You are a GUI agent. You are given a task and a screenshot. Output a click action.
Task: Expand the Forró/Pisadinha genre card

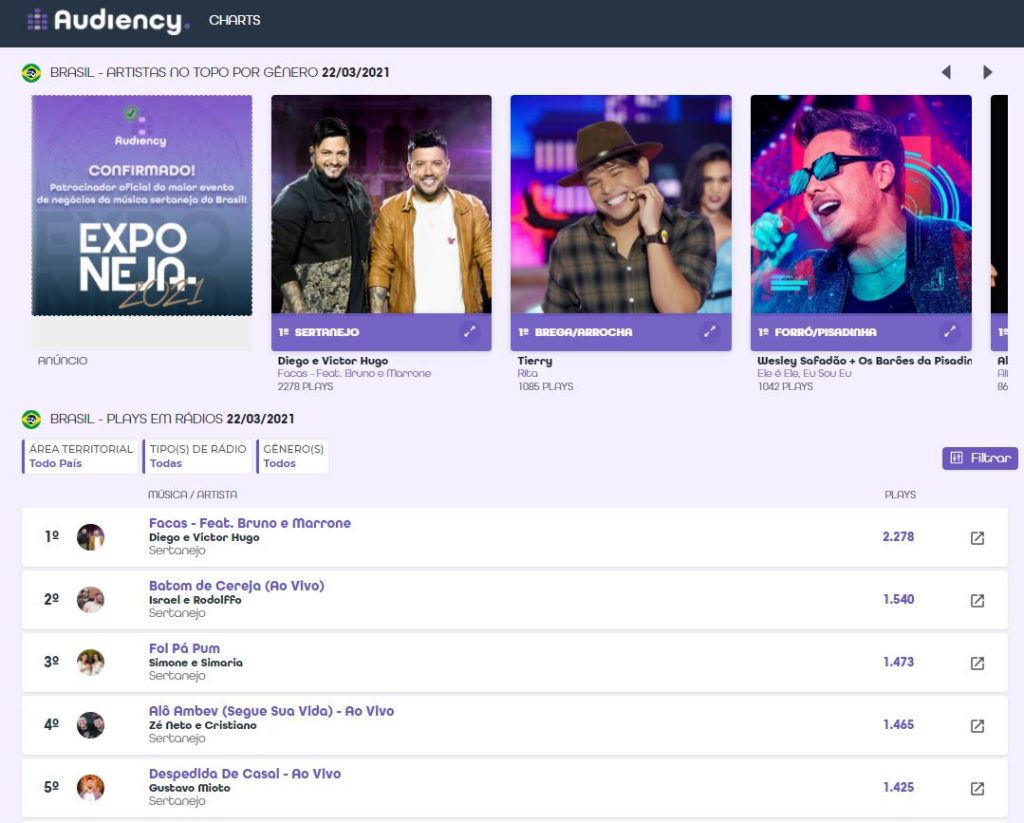(x=949, y=332)
